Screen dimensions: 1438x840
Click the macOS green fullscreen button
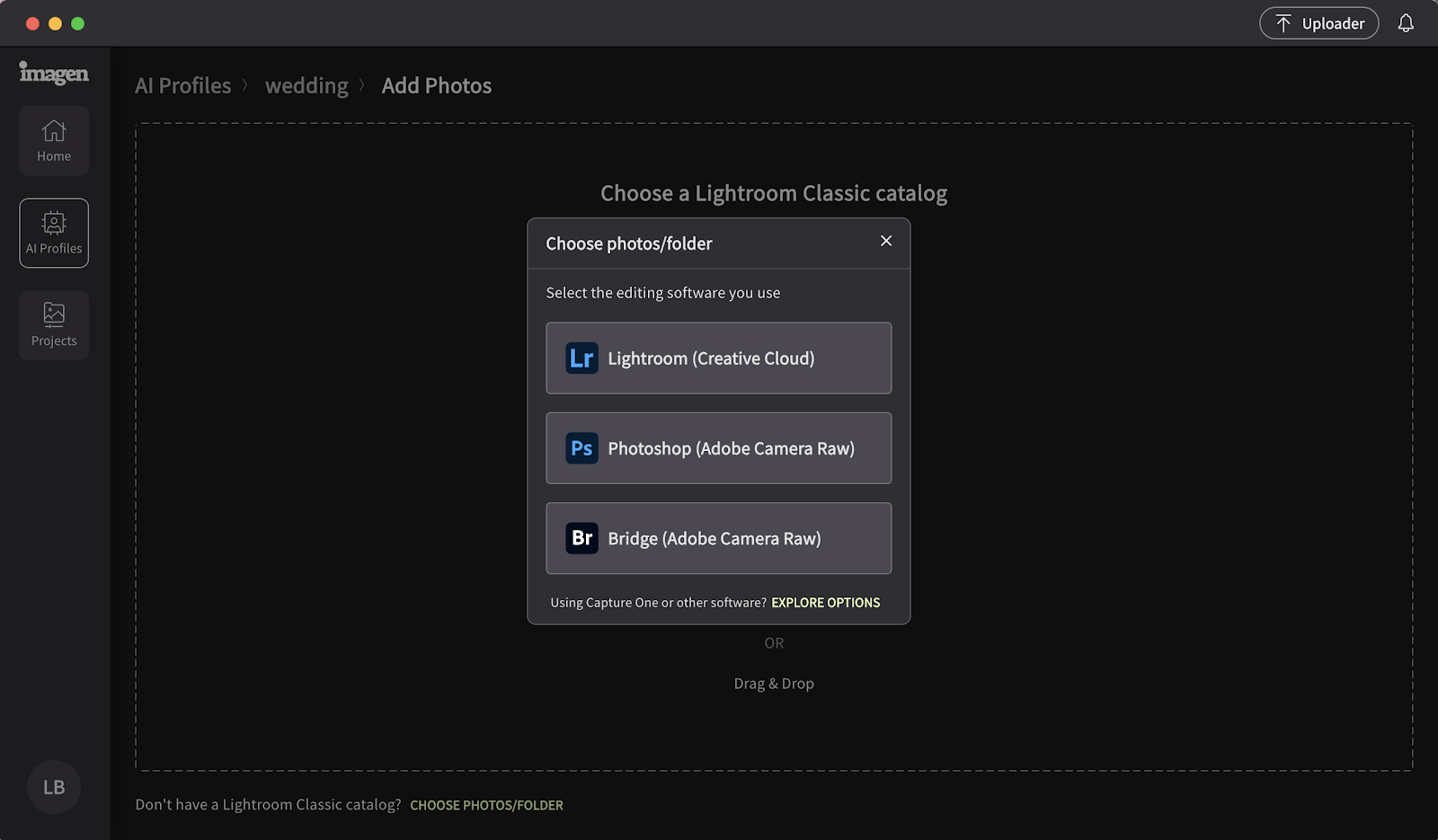[x=78, y=23]
